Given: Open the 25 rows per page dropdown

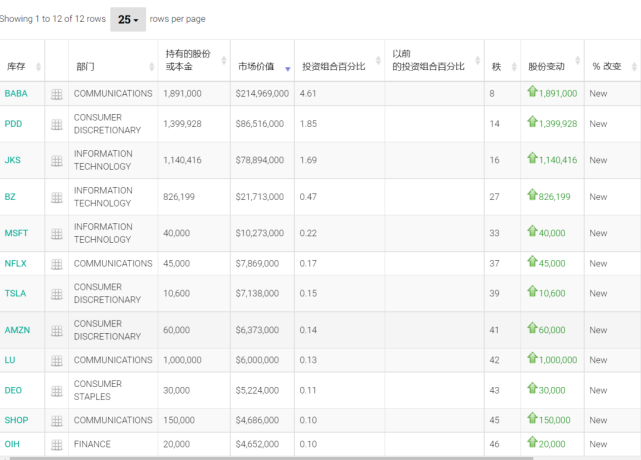Looking at the screenshot, I should [128, 19].
